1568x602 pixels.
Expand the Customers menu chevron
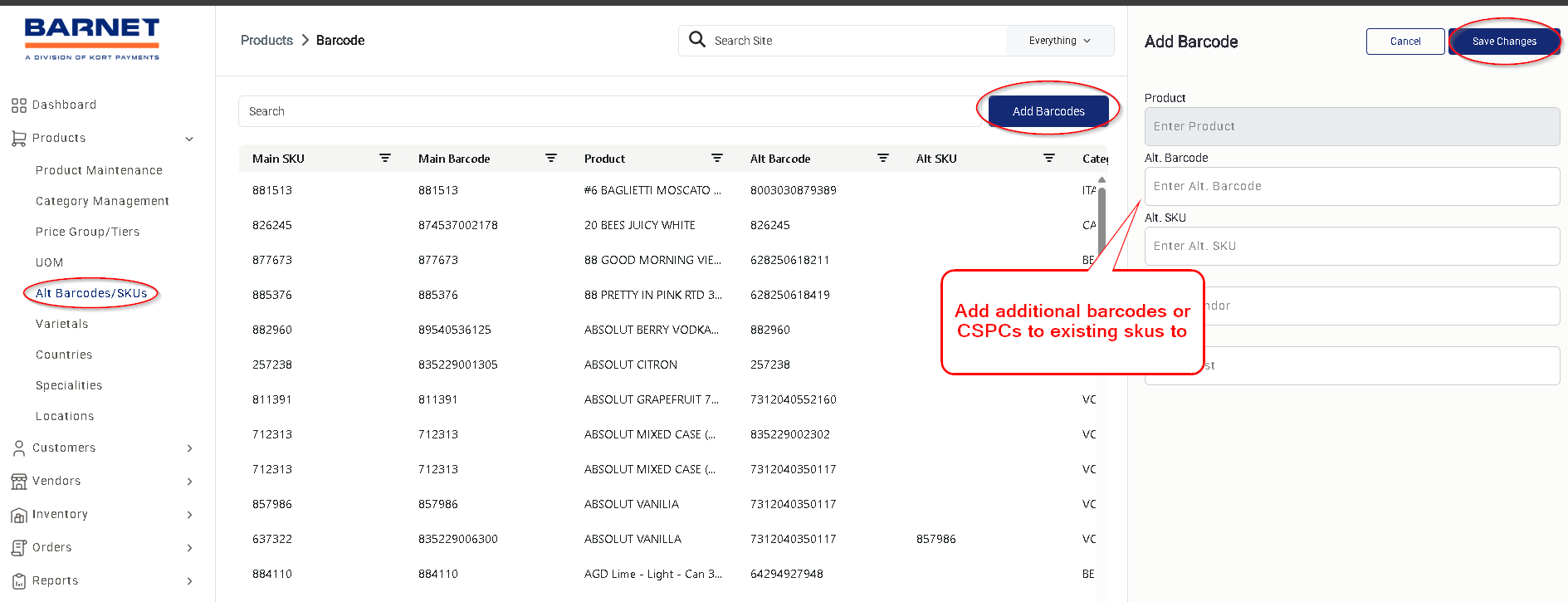click(x=189, y=448)
